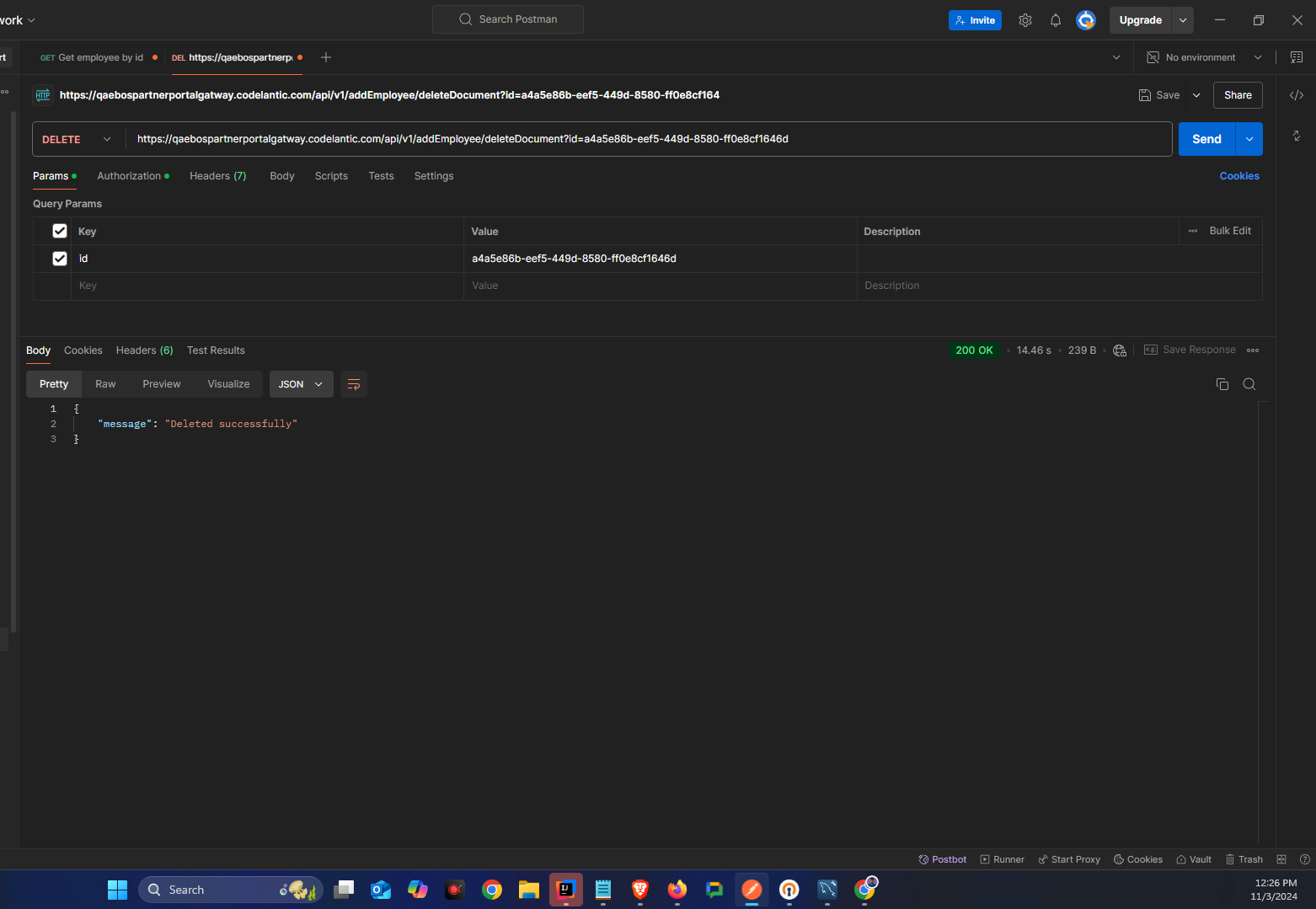Expand the Send button dropdown arrow
Screen dimensions: 1316x909
[x=1249, y=139]
